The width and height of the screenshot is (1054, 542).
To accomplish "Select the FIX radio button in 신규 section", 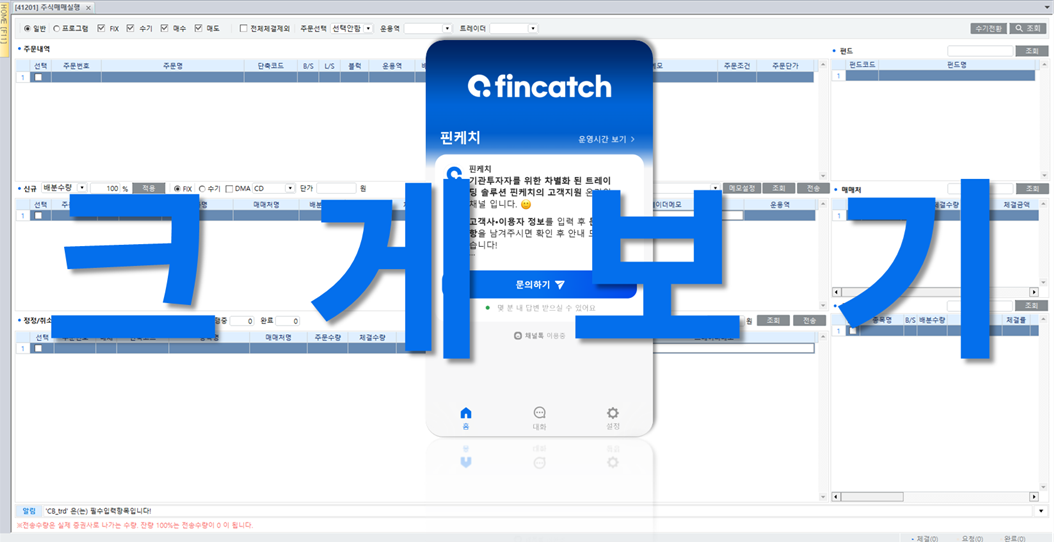I will click(177, 189).
